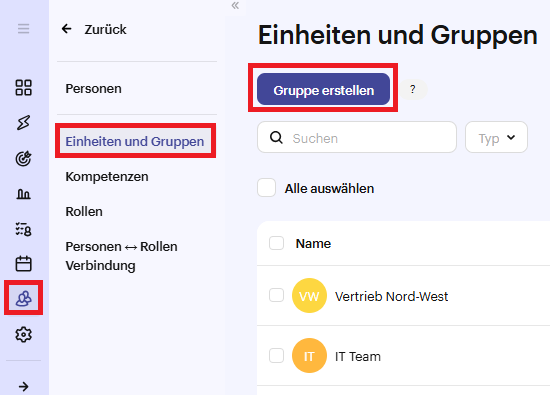Open the target goals icon
This screenshot has width=550, height=395.
point(24,159)
